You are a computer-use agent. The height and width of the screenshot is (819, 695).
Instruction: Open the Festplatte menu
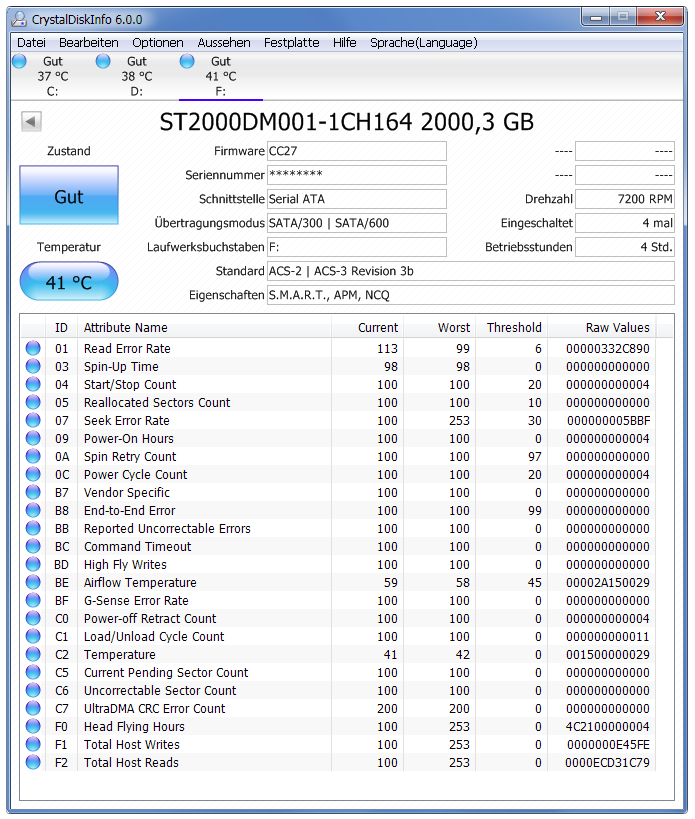coord(291,42)
